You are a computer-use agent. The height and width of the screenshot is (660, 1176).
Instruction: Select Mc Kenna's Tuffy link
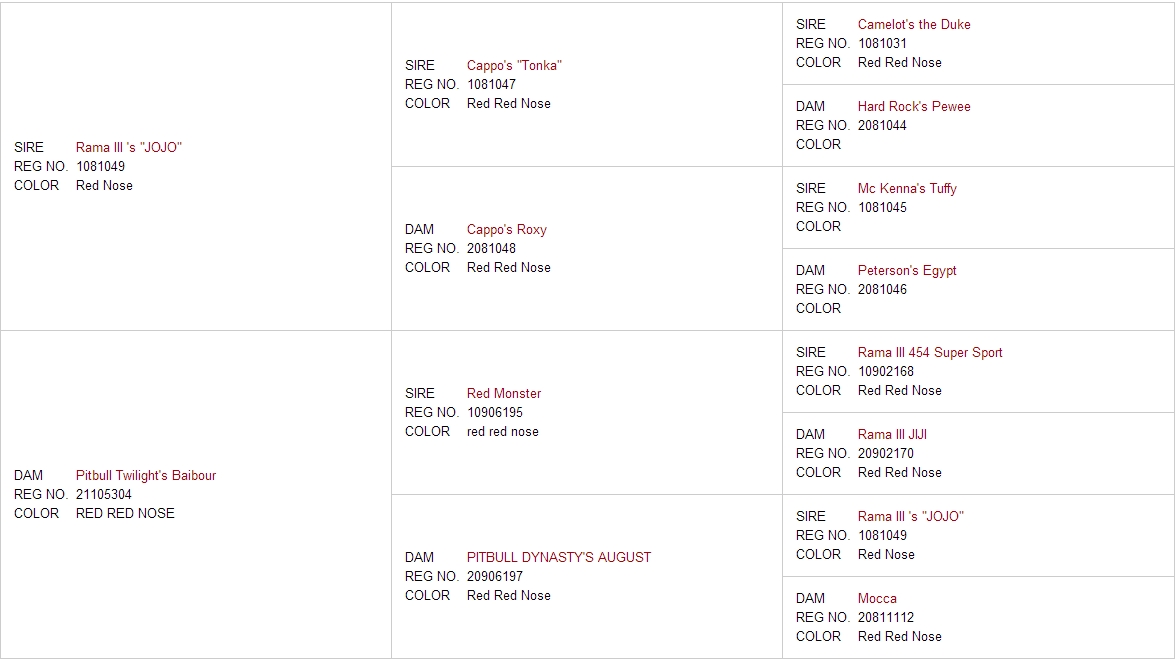(907, 189)
